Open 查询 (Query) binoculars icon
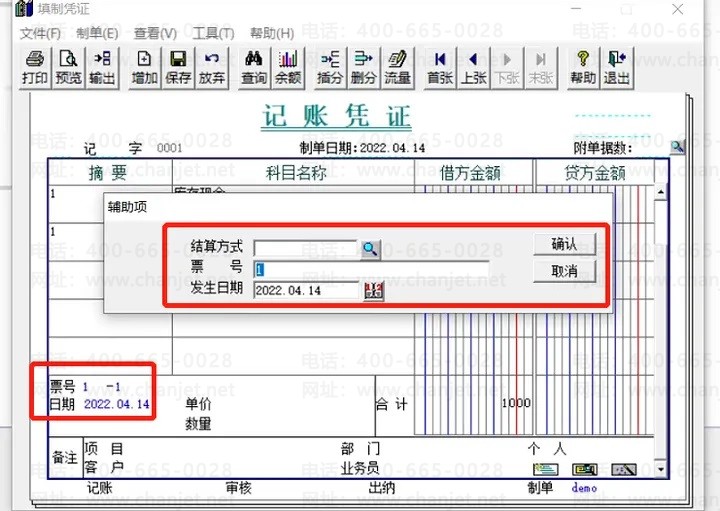 click(x=253, y=67)
